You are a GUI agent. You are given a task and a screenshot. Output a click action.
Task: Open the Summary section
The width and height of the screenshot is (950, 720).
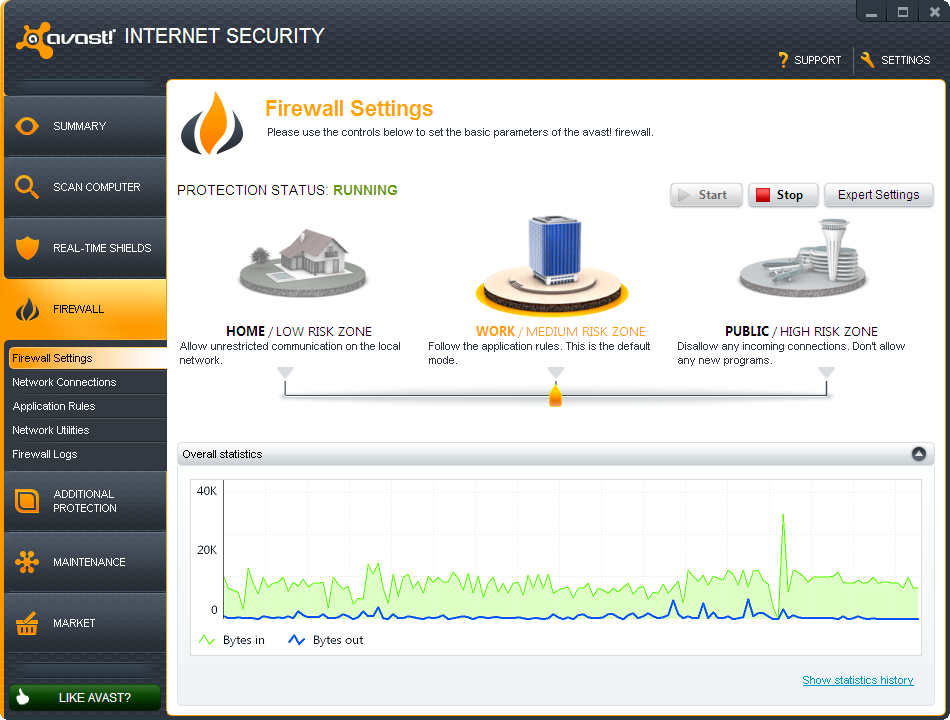click(x=85, y=126)
